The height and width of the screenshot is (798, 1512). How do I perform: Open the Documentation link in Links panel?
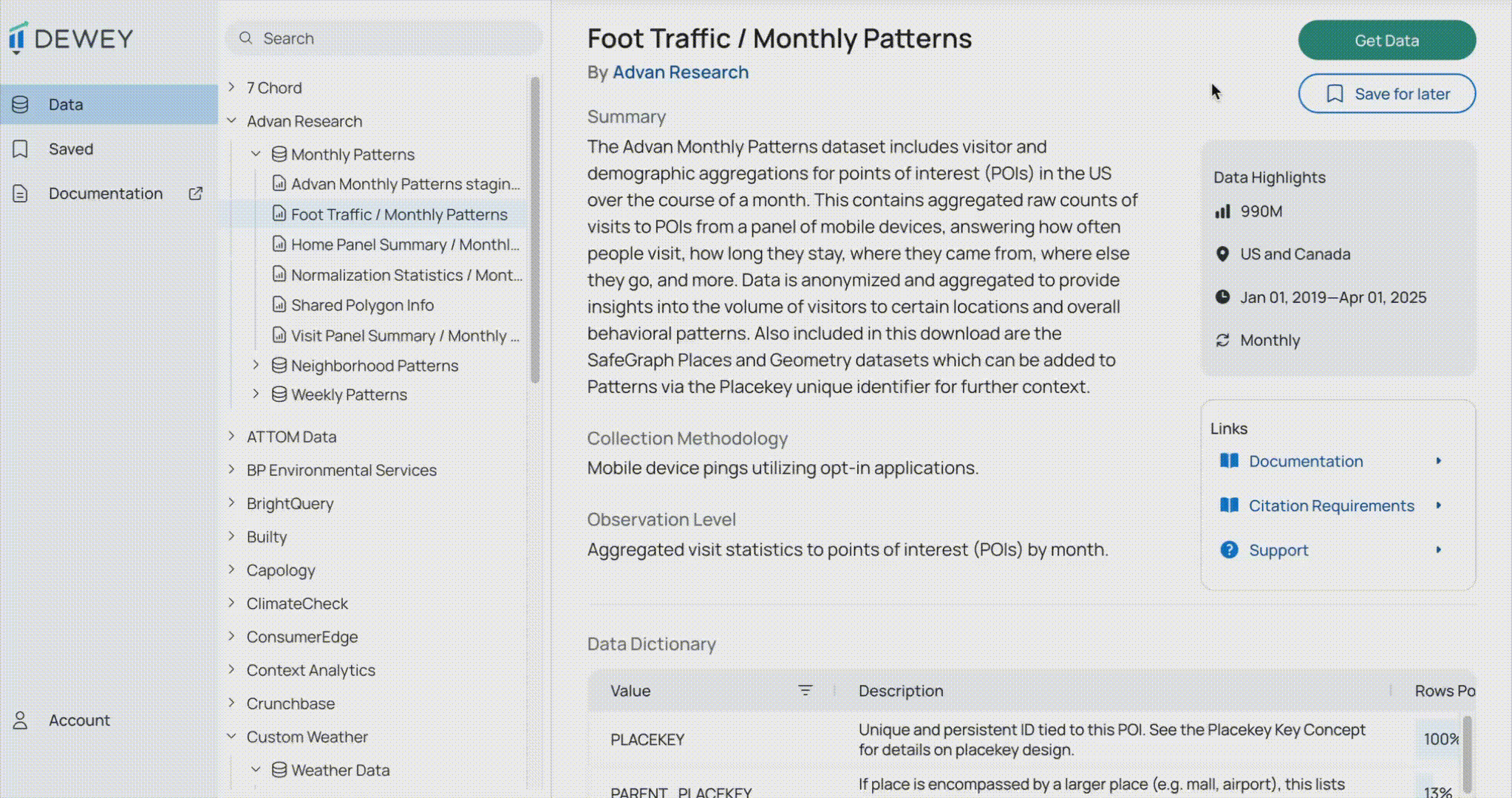point(1306,461)
